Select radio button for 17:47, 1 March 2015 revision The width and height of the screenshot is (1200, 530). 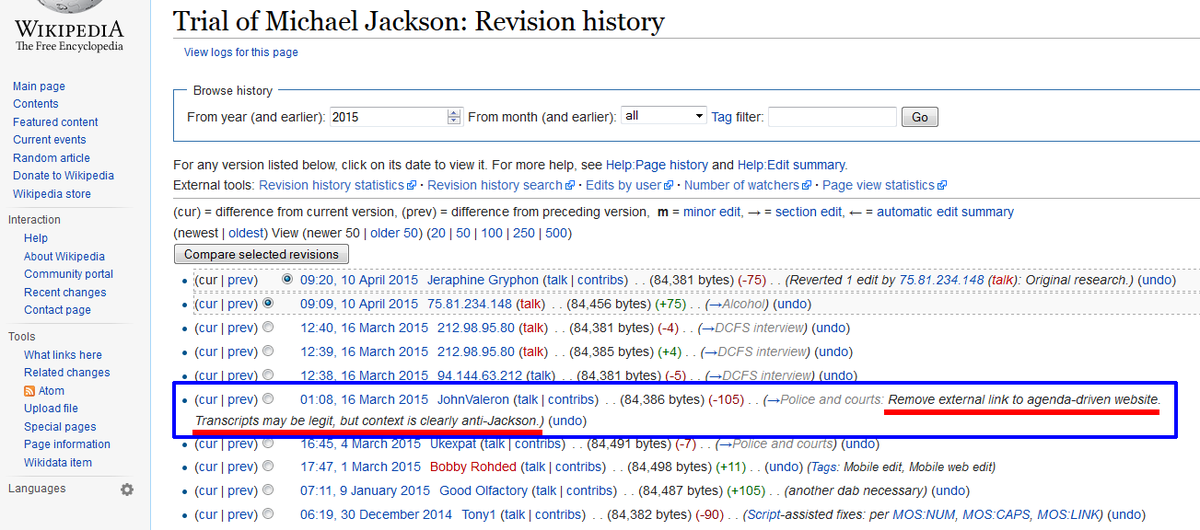[x=268, y=467]
